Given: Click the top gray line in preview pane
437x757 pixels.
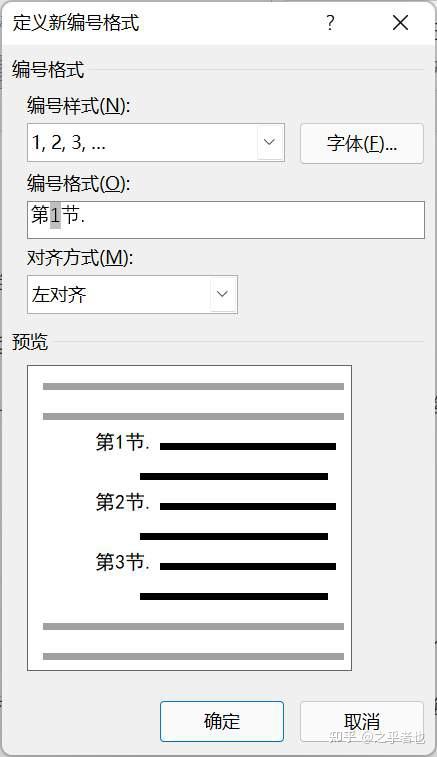Looking at the screenshot, I should pyautogui.click(x=193, y=386).
